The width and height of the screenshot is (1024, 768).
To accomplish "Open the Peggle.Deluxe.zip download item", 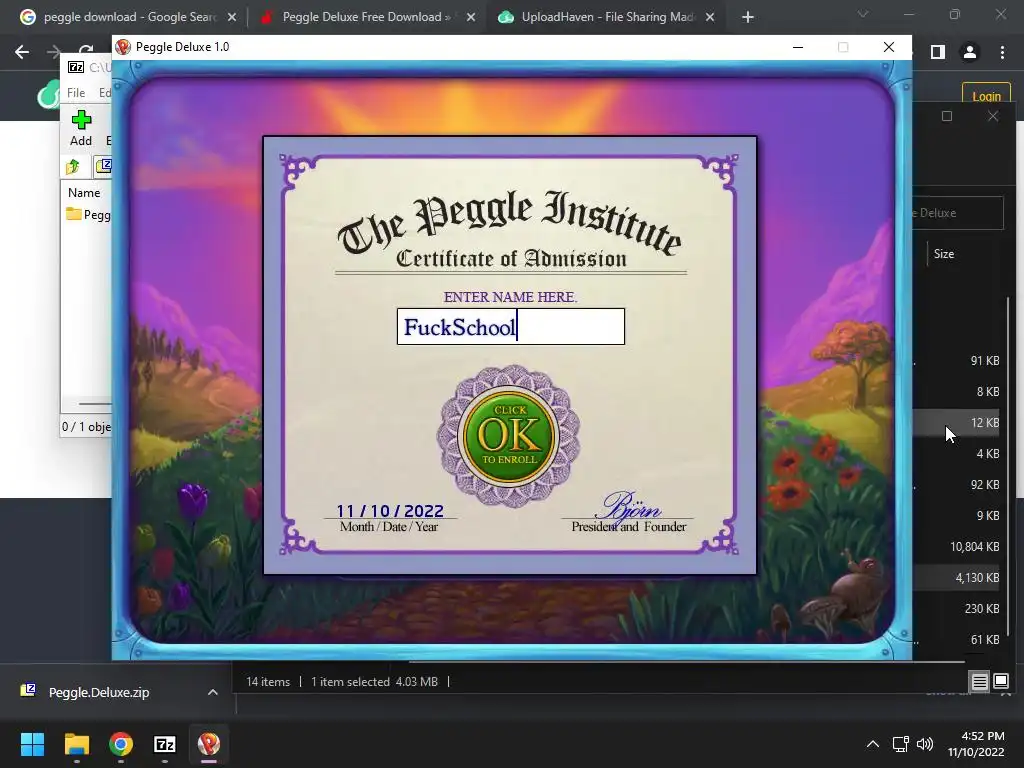I will pyautogui.click(x=98, y=692).
